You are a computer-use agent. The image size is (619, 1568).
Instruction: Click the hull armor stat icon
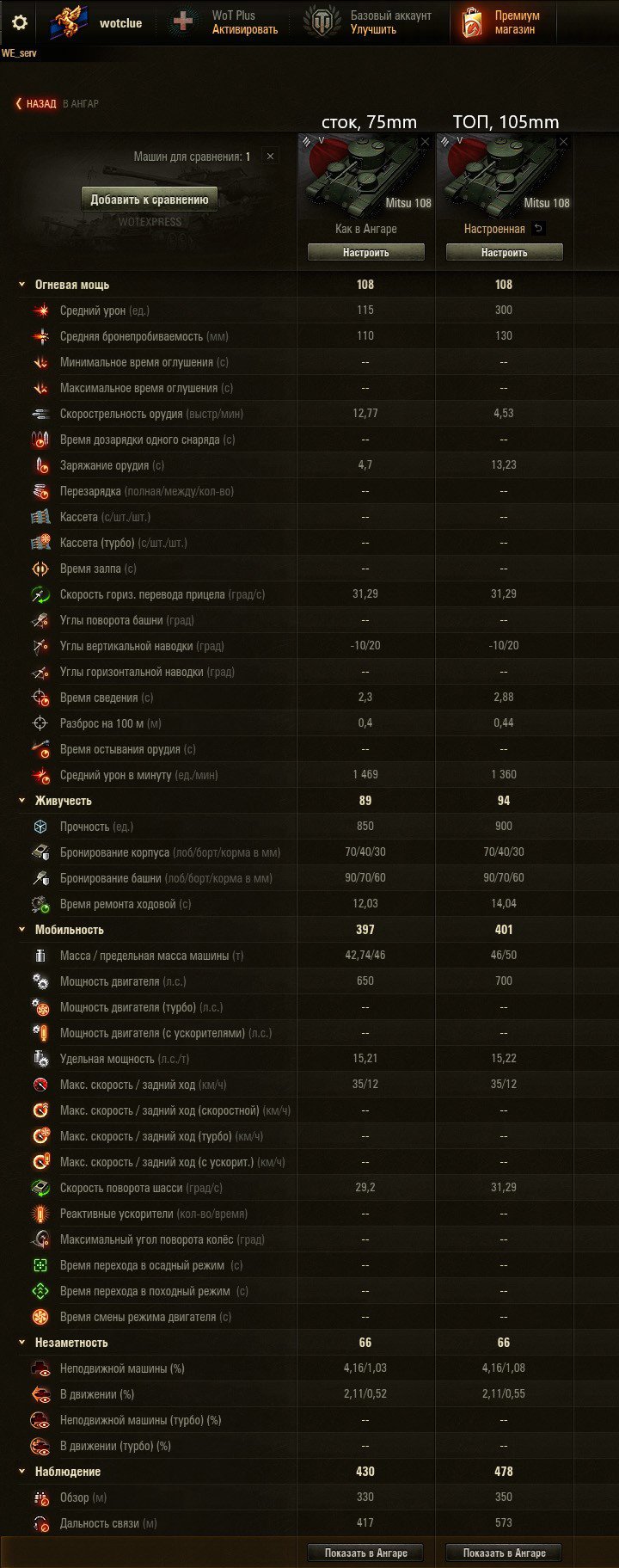point(40,852)
